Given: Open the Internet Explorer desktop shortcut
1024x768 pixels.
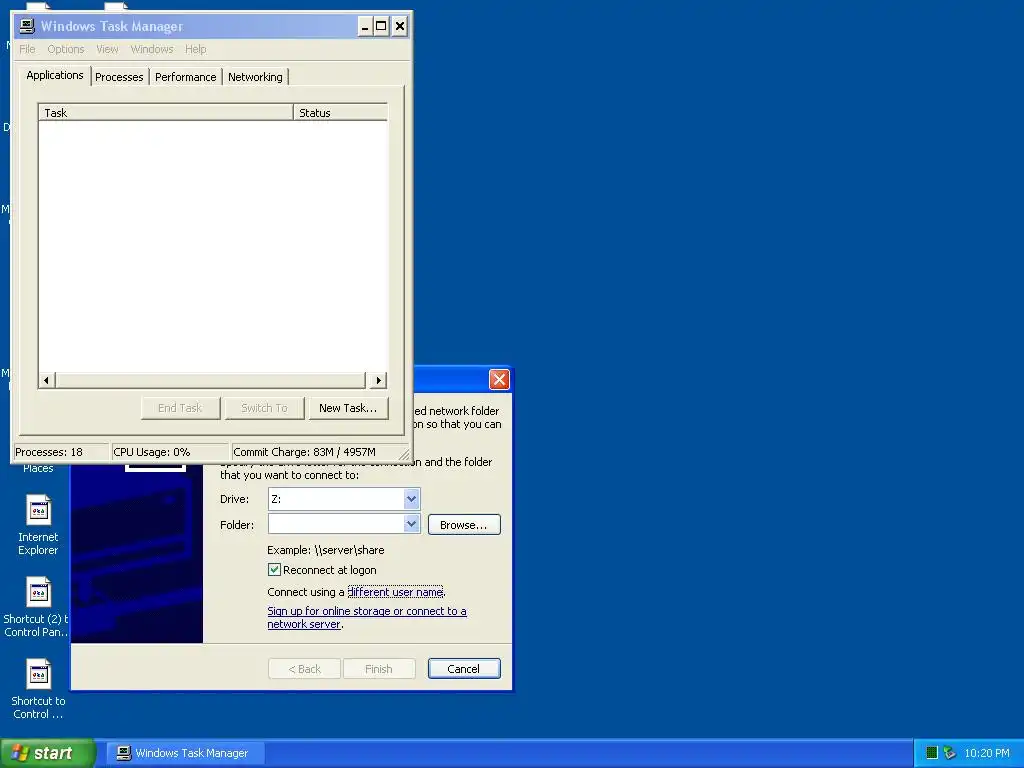Looking at the screenshot, I should click(x=38, y=526).
